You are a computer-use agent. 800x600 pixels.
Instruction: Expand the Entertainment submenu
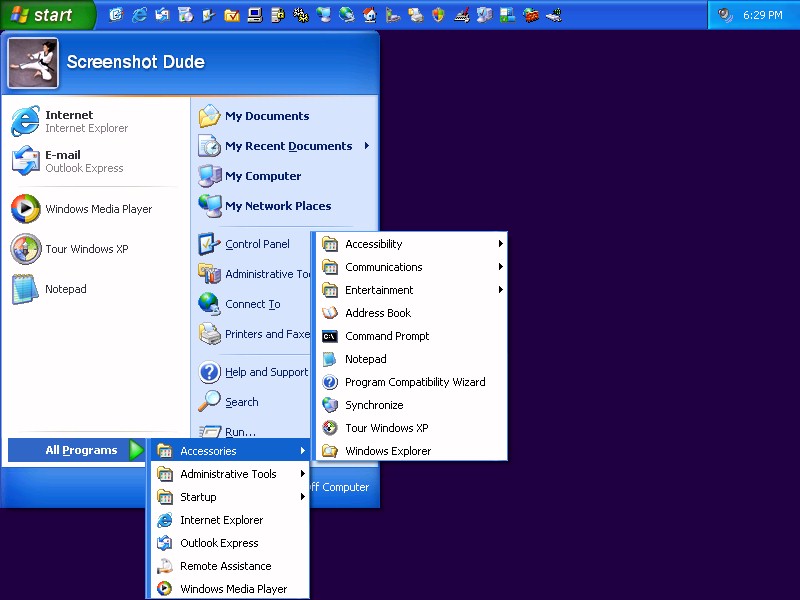pyautogui.click(x=500, y=290)
